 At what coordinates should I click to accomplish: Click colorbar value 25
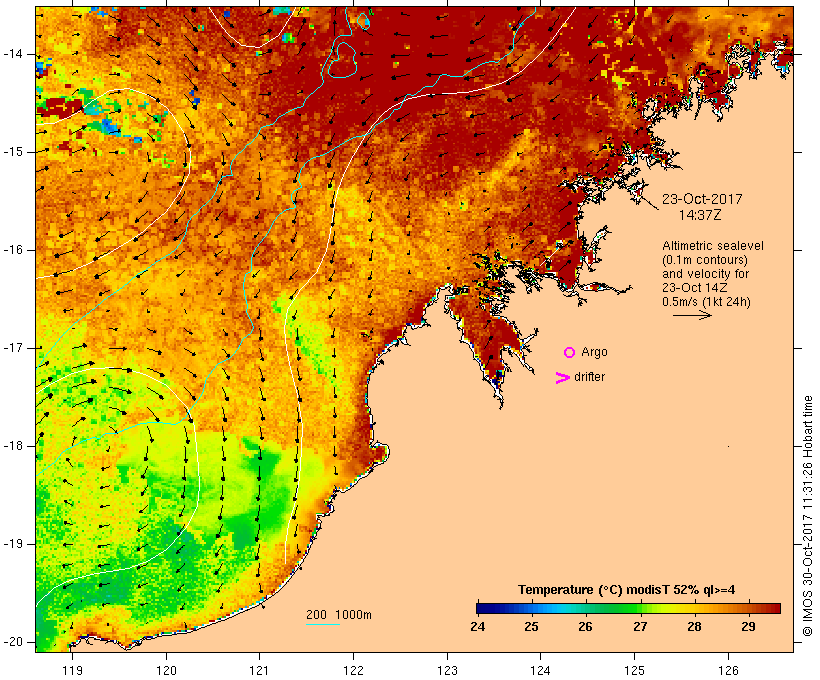click(x=531, y=627)
